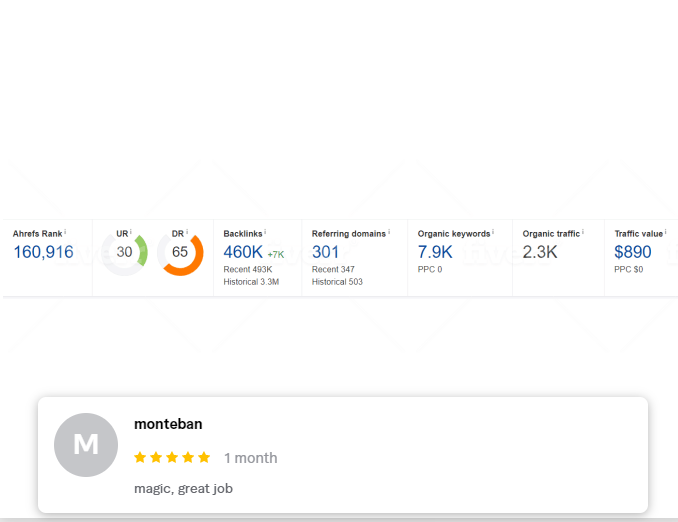Open the Traffic value $890
This screenshot has height=522, width=678.
coord(633,252)
